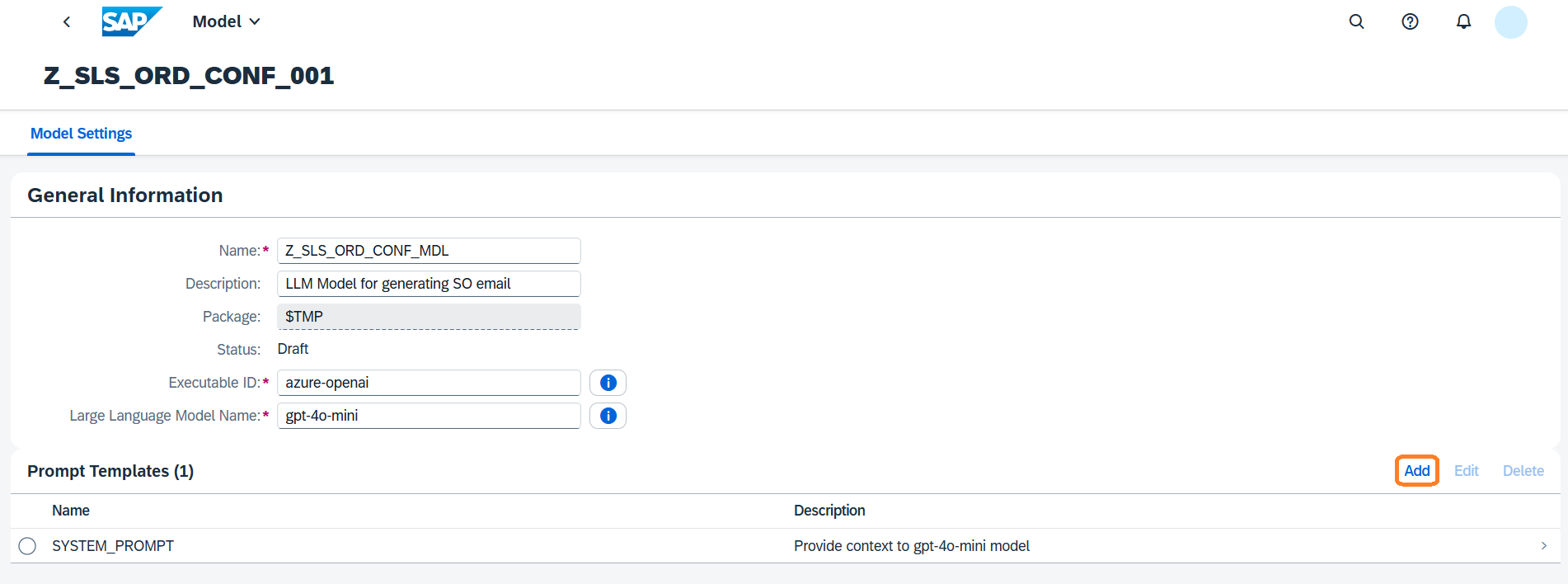
Task: Show info for Large Language Model Name
Action: coord(608,416)
